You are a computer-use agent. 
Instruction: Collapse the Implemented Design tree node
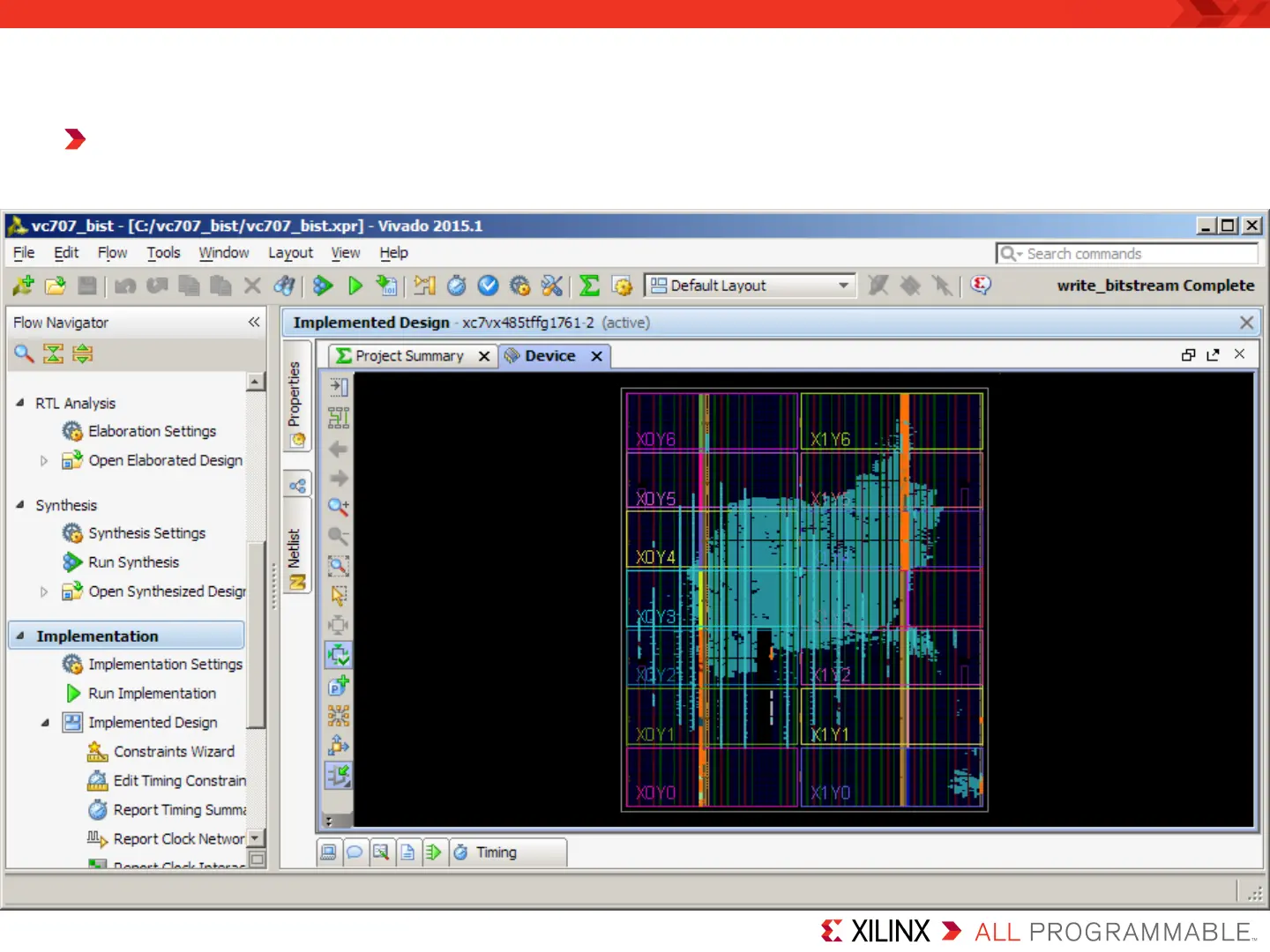[x=44, y=723]
